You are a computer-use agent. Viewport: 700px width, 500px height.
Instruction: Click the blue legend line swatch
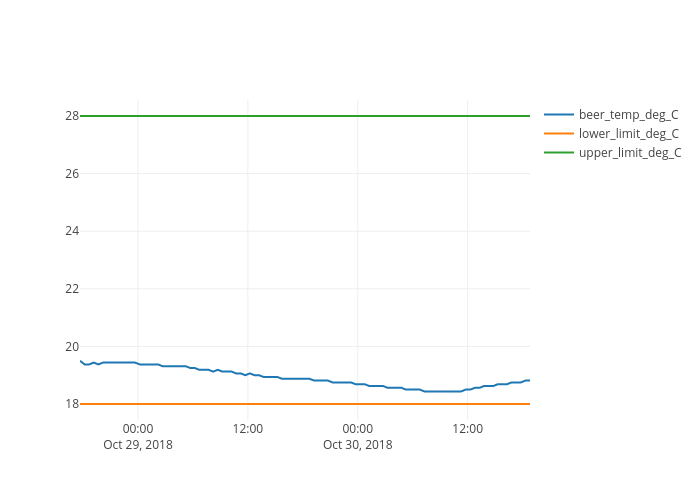(559, 114)
